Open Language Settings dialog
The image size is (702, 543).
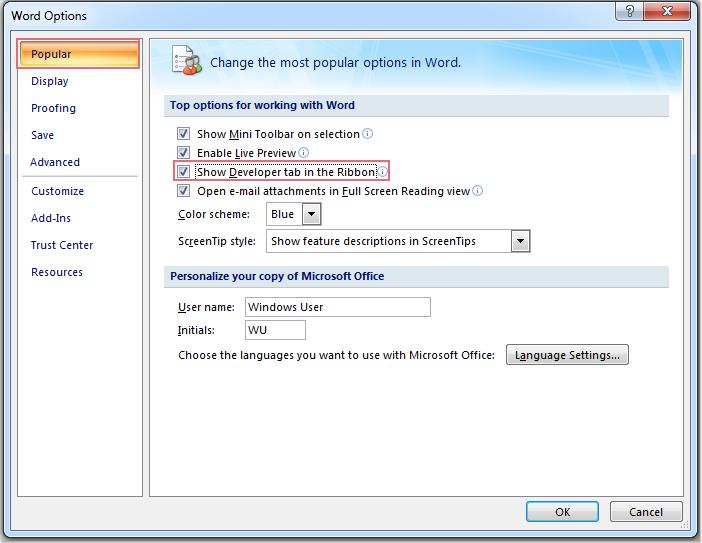coord(567,355)
